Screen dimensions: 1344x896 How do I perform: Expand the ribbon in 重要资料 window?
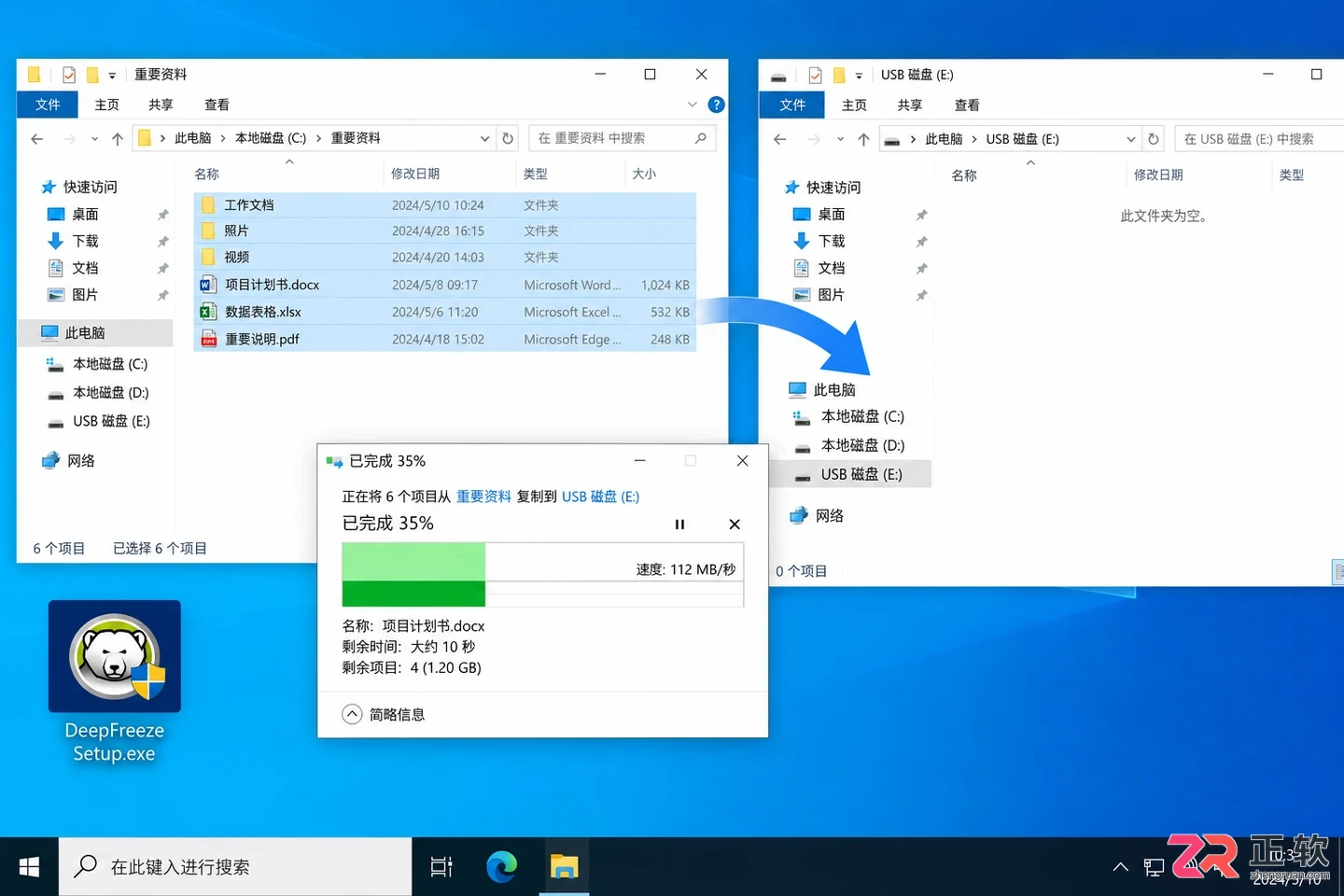(x=692, y=105)
